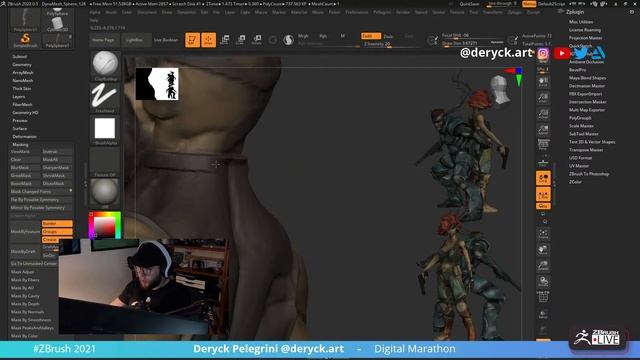Activate the Draw mode button
The image size is (640, 360).
pos(209,40)
